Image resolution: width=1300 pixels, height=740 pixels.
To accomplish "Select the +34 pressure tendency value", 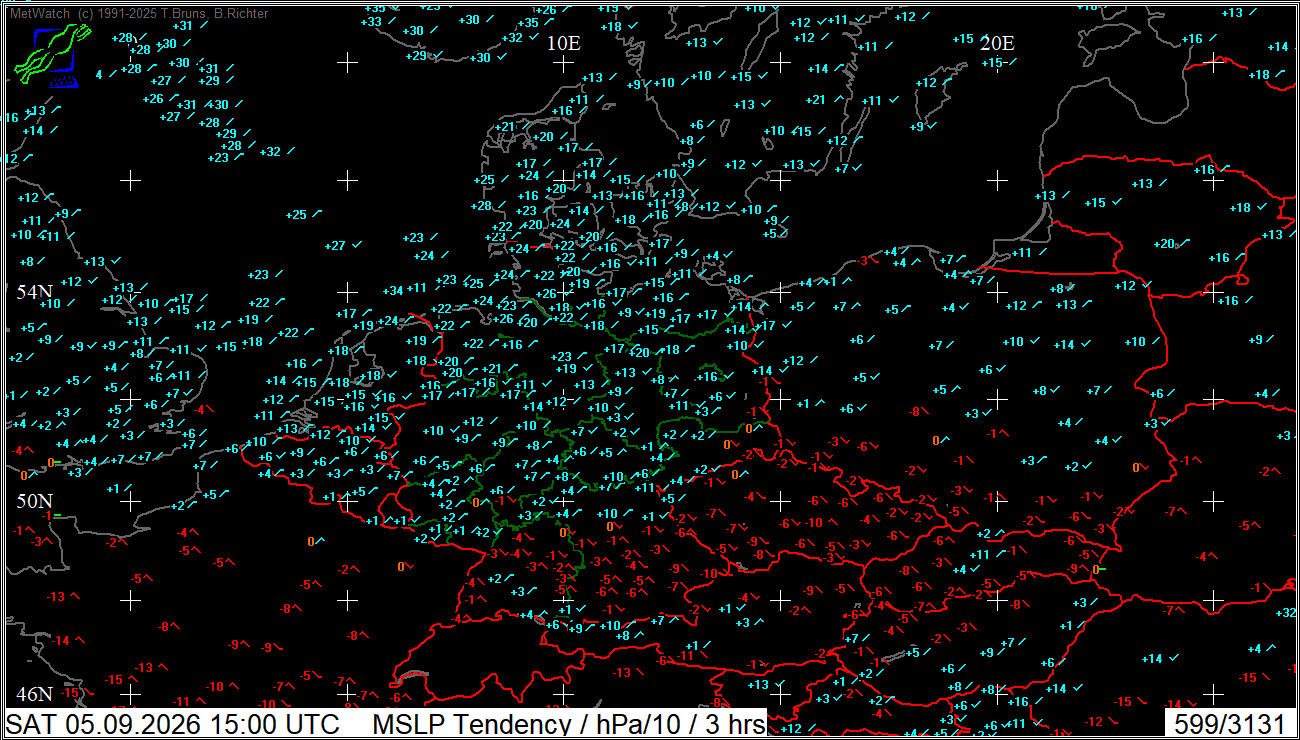I will (x=392, y=291).
